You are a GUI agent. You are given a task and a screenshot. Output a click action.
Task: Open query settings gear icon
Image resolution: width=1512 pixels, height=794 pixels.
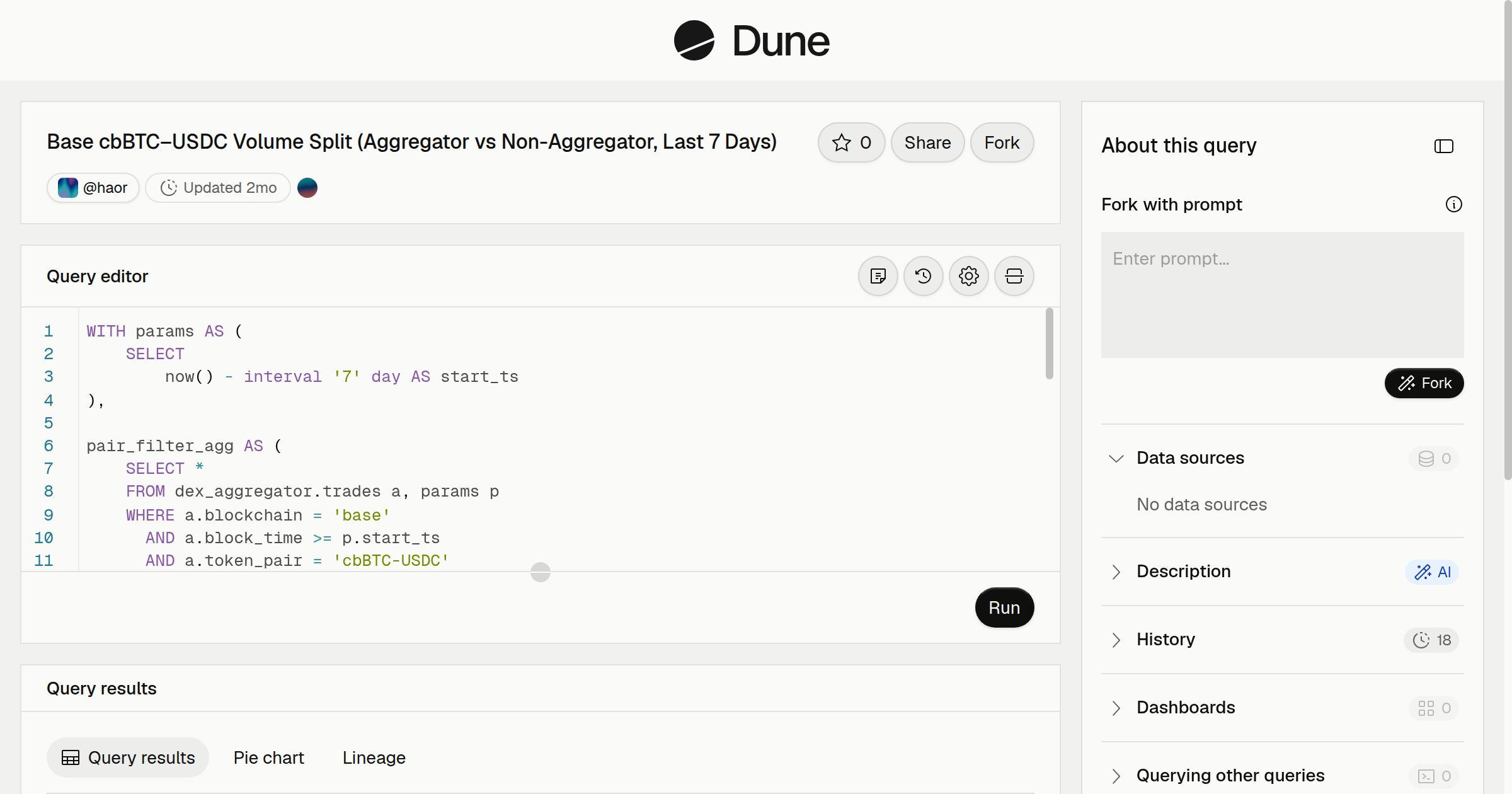coord(968,276)
